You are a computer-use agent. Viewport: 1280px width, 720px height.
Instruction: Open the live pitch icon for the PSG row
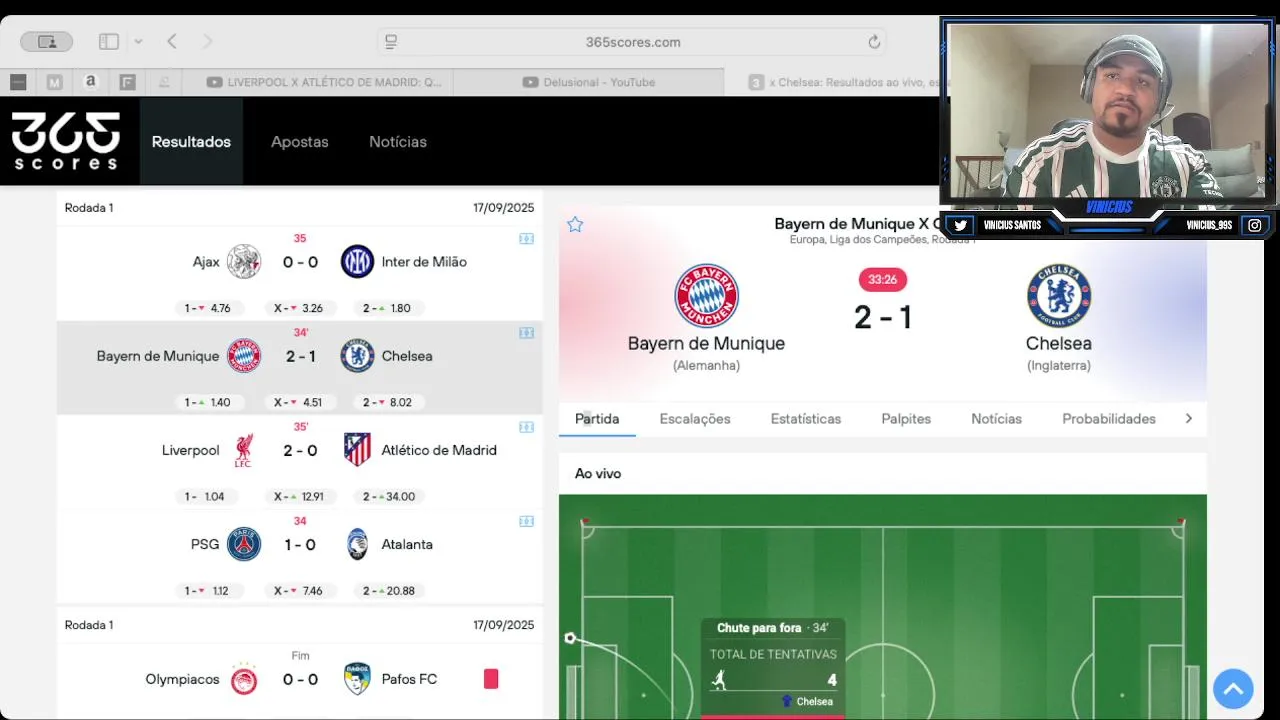(x=526, y=521)
